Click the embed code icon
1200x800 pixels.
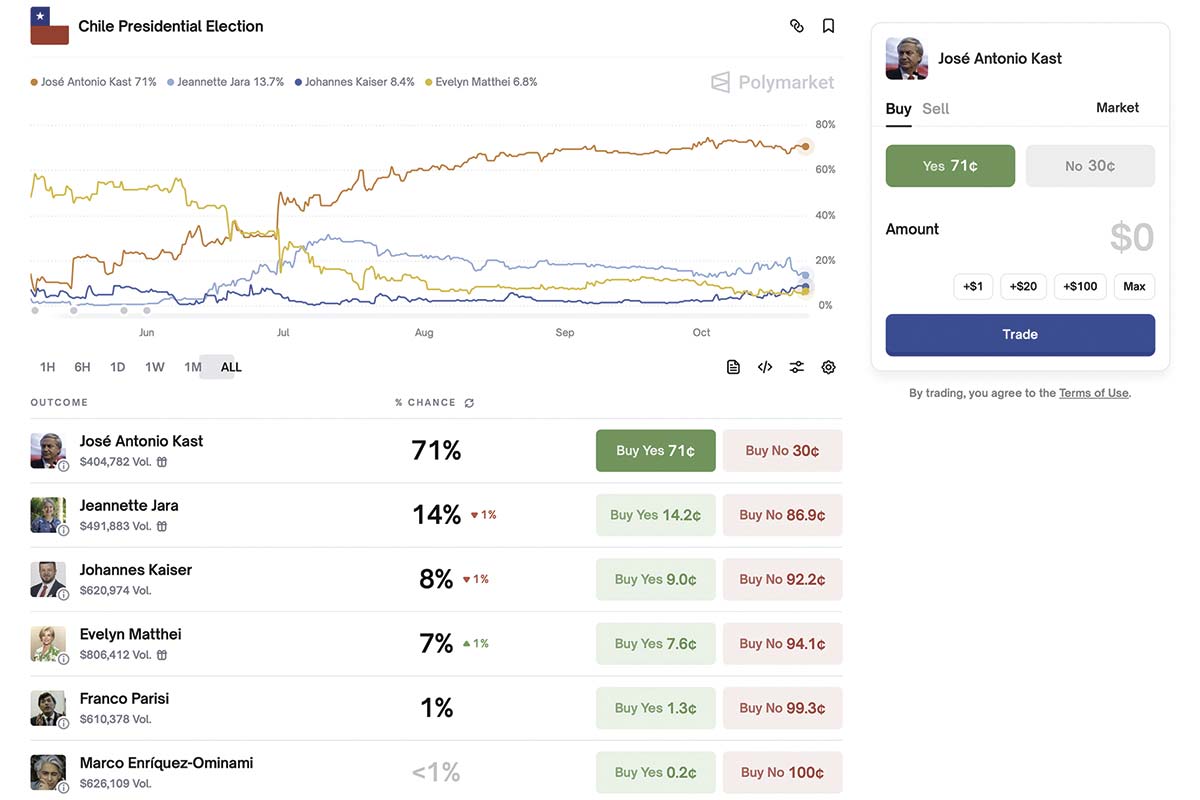pyautogui.click(x=765, y=367)
